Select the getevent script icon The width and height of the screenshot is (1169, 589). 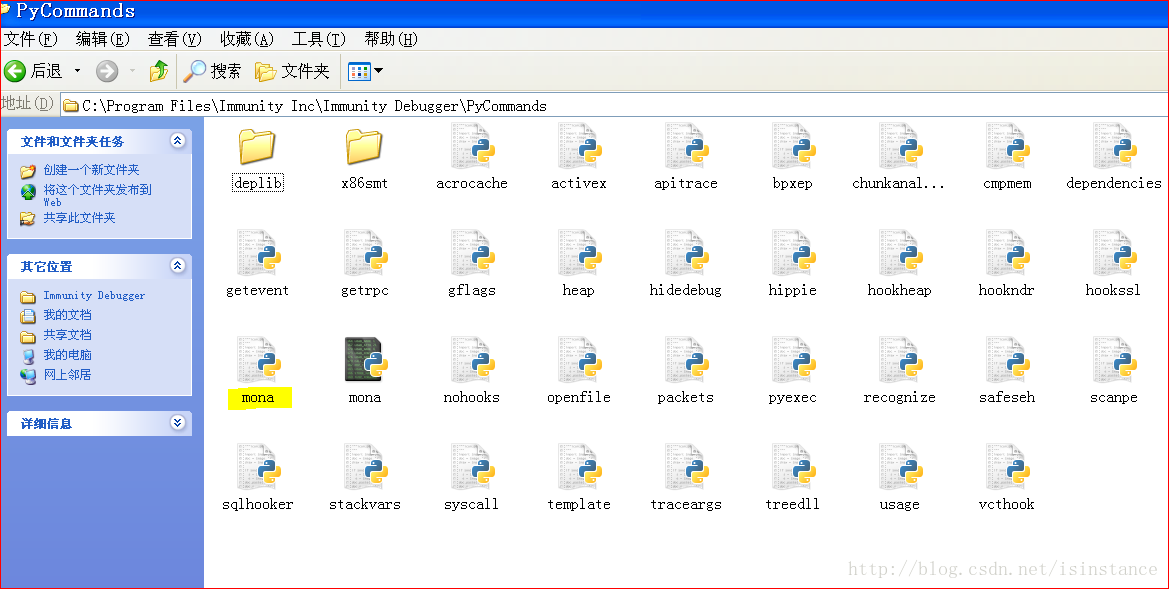click(x=257, y=253)
